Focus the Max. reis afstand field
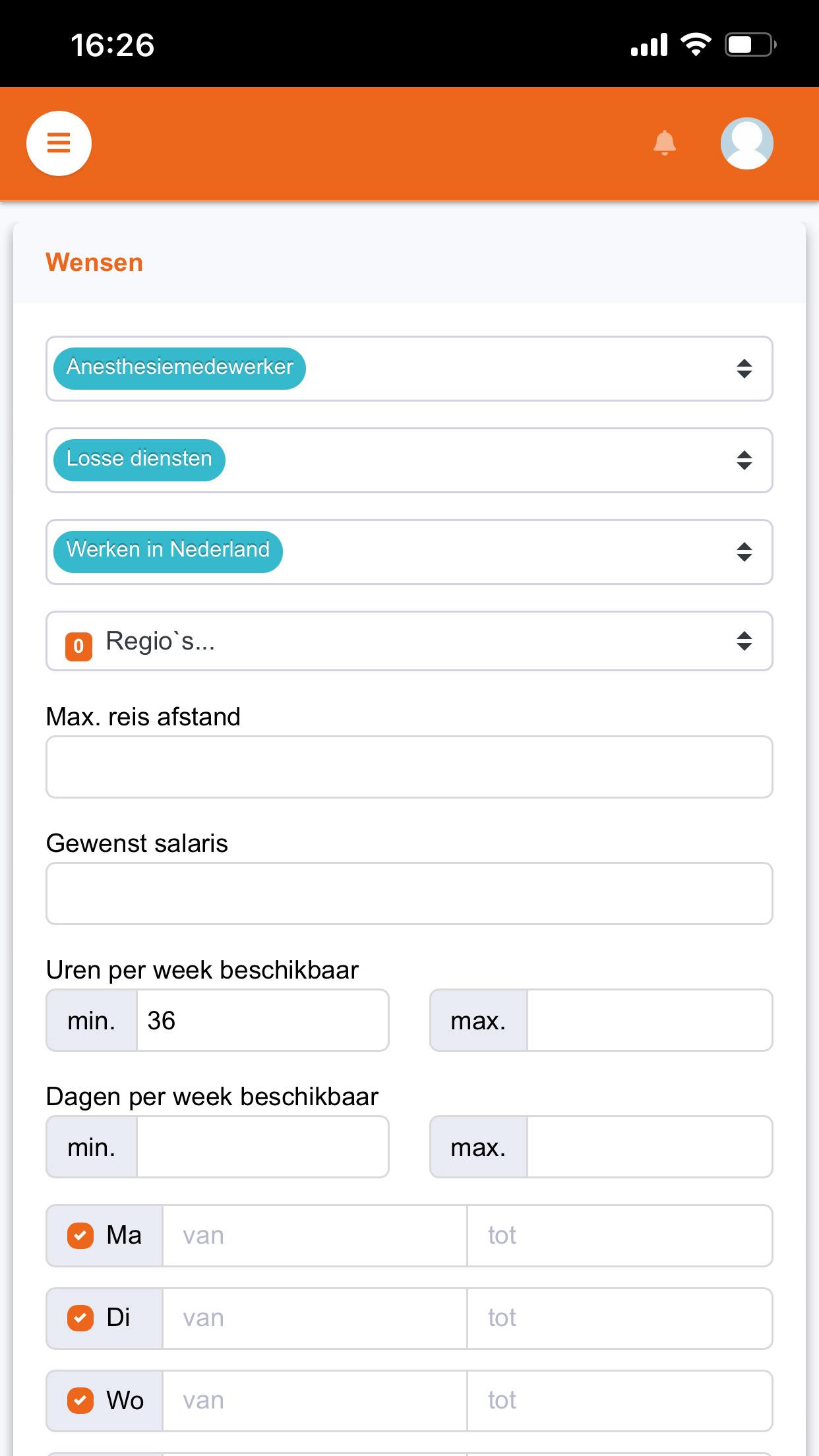The image size is (819, 1456). 409,767
